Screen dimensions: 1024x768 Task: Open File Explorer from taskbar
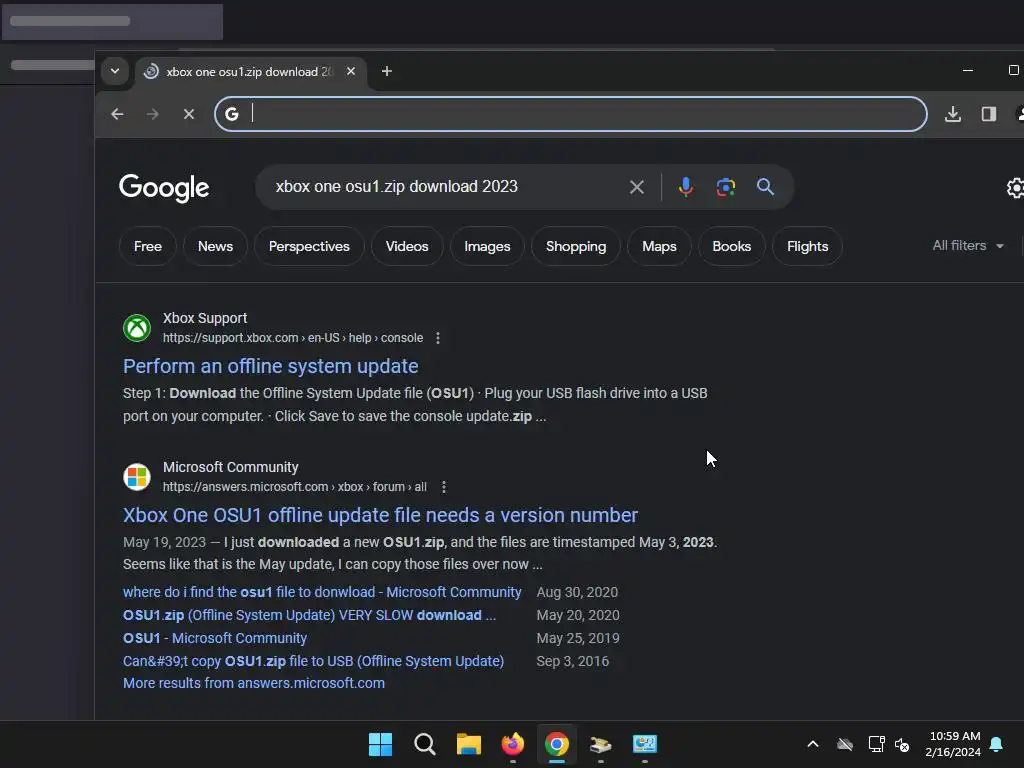pos(469,744)
